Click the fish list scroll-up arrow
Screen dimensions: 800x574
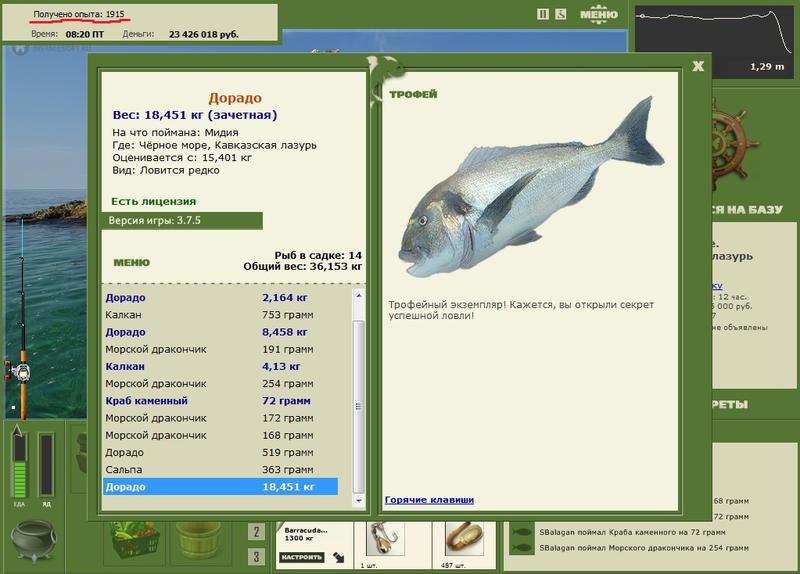pyautogui.click(x=359, y=295)
